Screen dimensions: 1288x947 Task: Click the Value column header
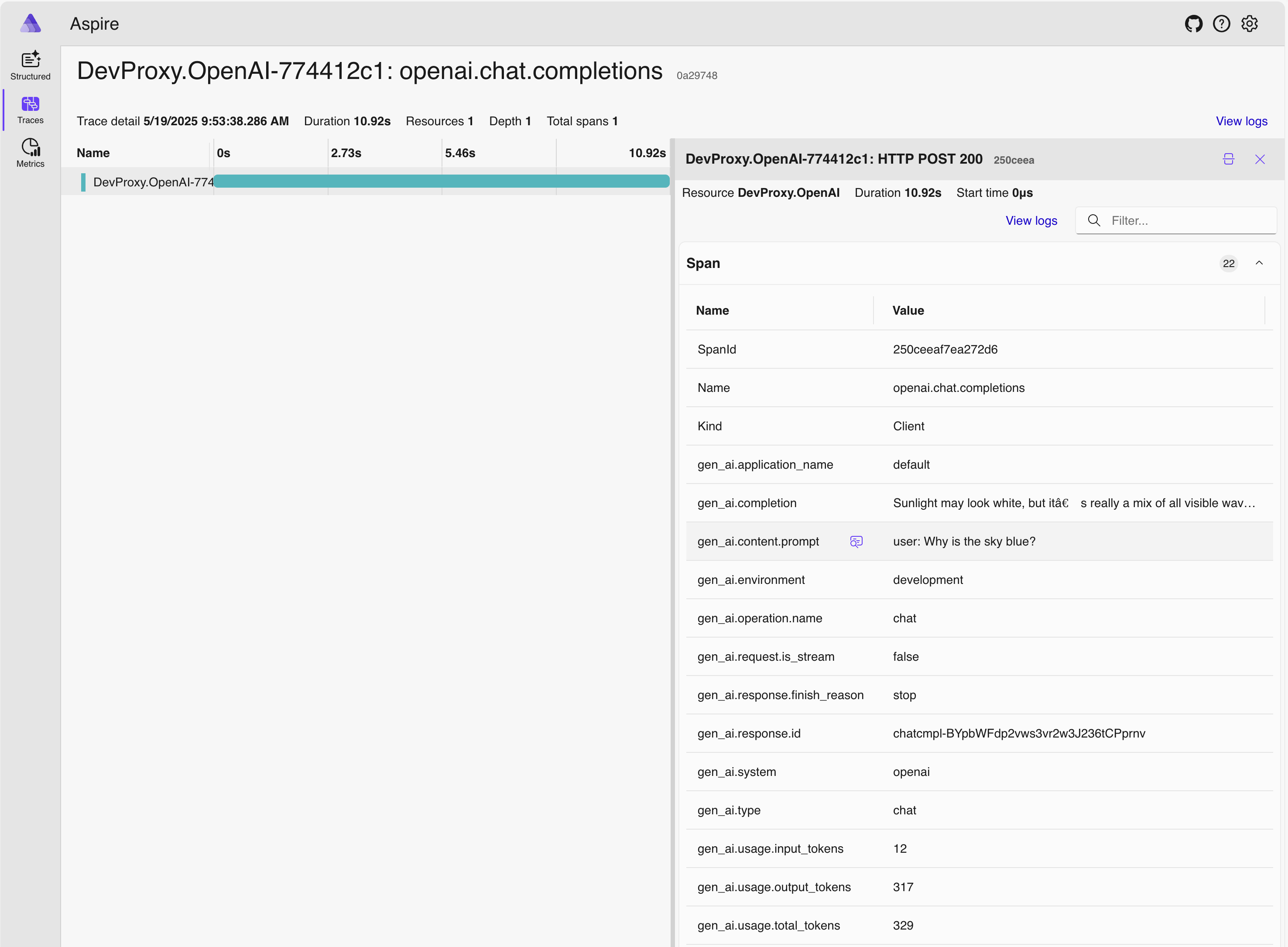click(908, 311)
